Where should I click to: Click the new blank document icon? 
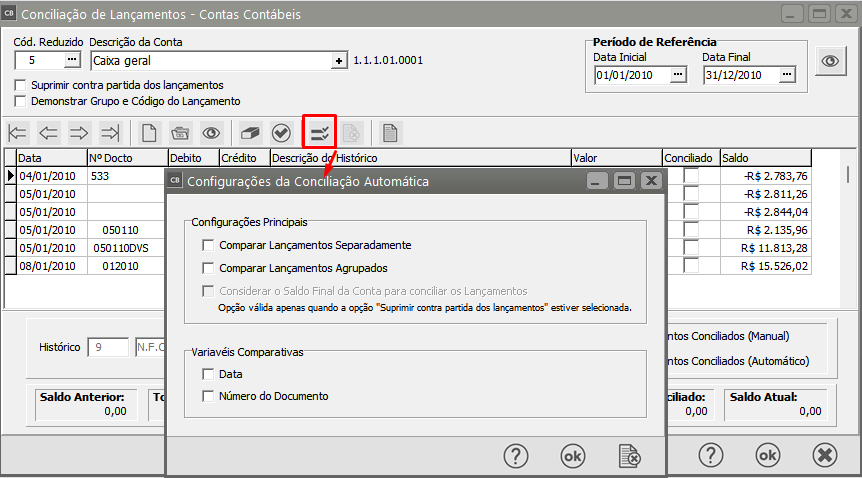pyautogui.click(x=149, y=132)
